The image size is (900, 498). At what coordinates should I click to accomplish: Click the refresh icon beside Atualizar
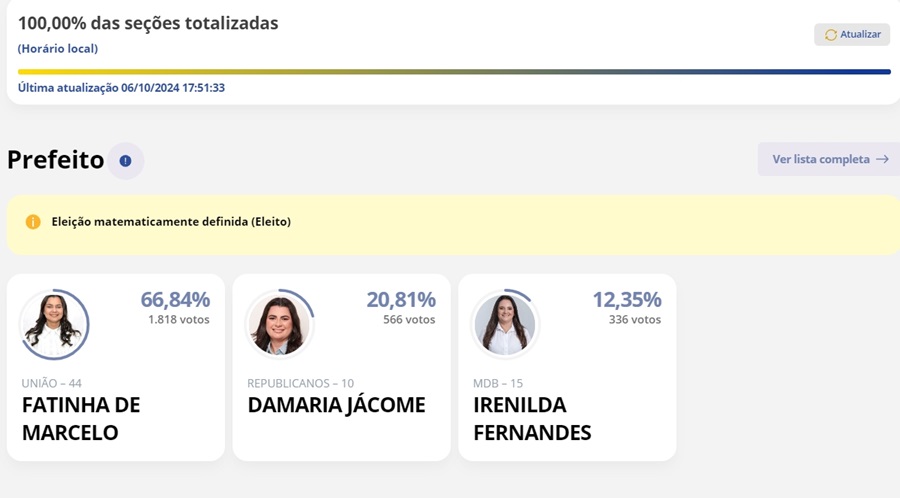[830, 35]
